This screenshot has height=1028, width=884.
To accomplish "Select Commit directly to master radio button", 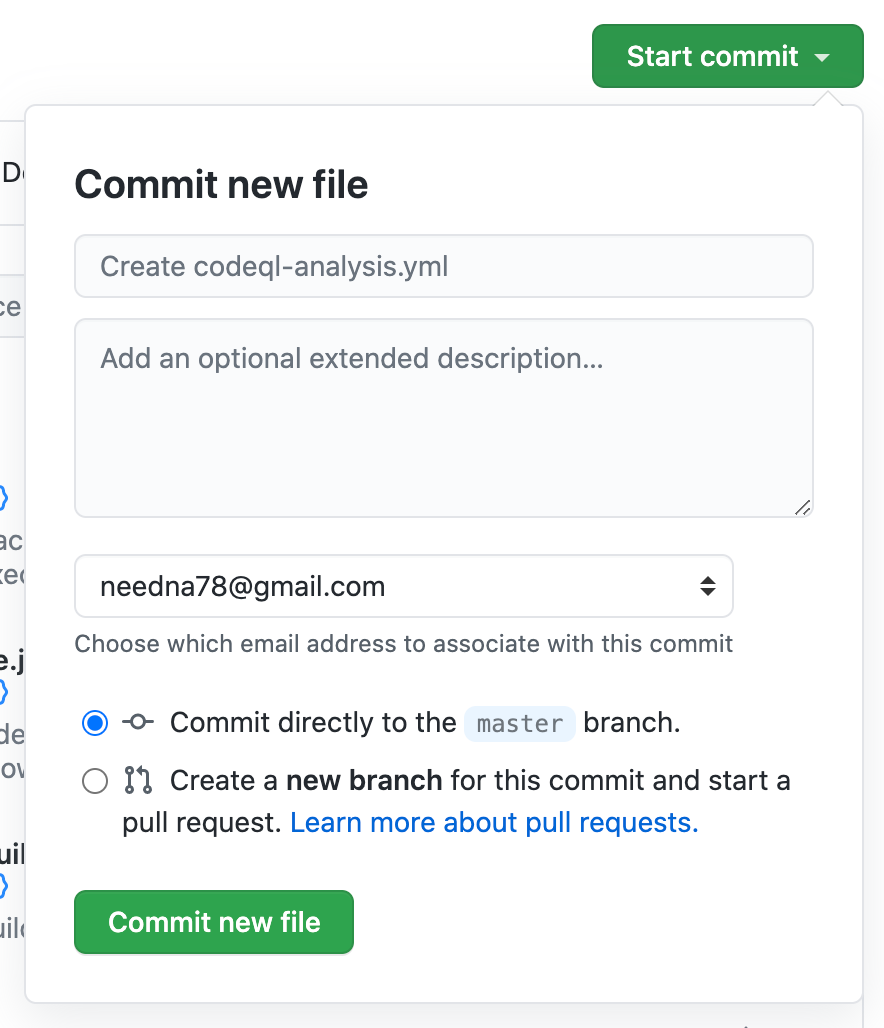I will 95,723.
